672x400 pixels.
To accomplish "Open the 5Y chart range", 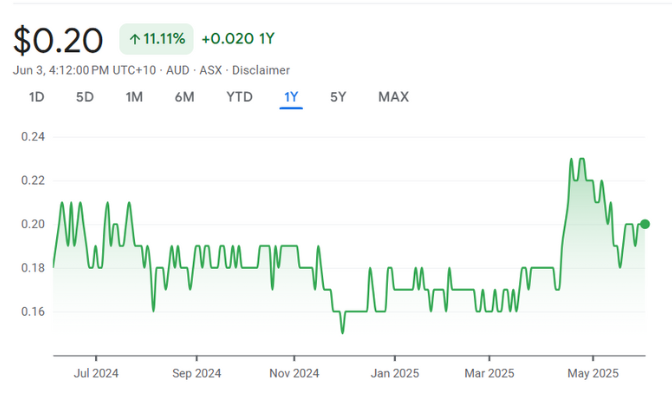I will [338, 97].
